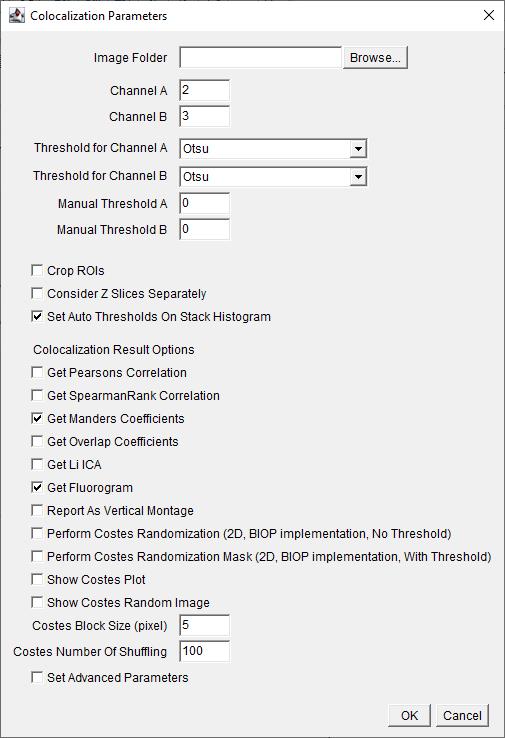
Task: Click the Browse button for Image Folder
Action: (375, 57)
